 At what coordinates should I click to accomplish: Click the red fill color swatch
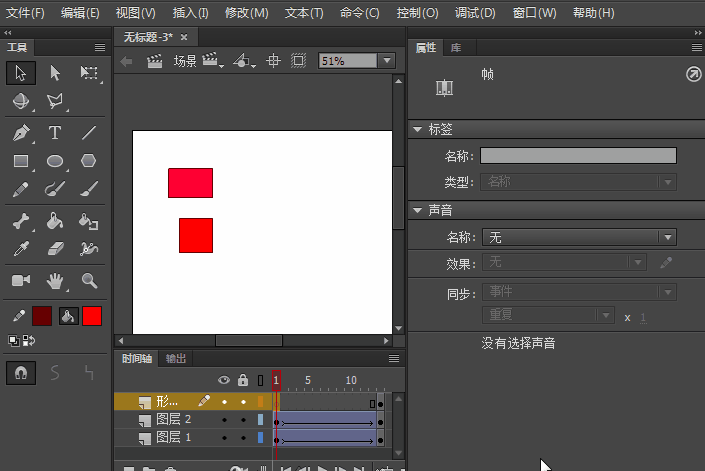pos(92,316)
